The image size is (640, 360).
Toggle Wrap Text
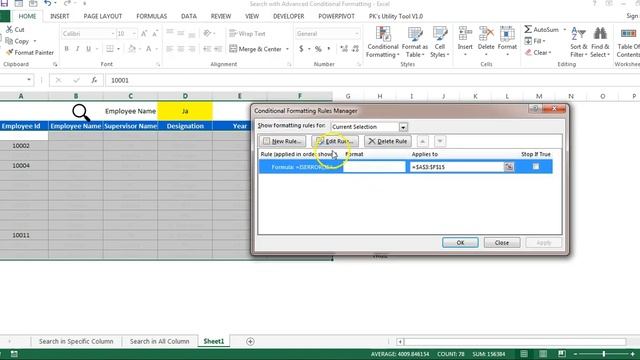[x=247, y=33]
